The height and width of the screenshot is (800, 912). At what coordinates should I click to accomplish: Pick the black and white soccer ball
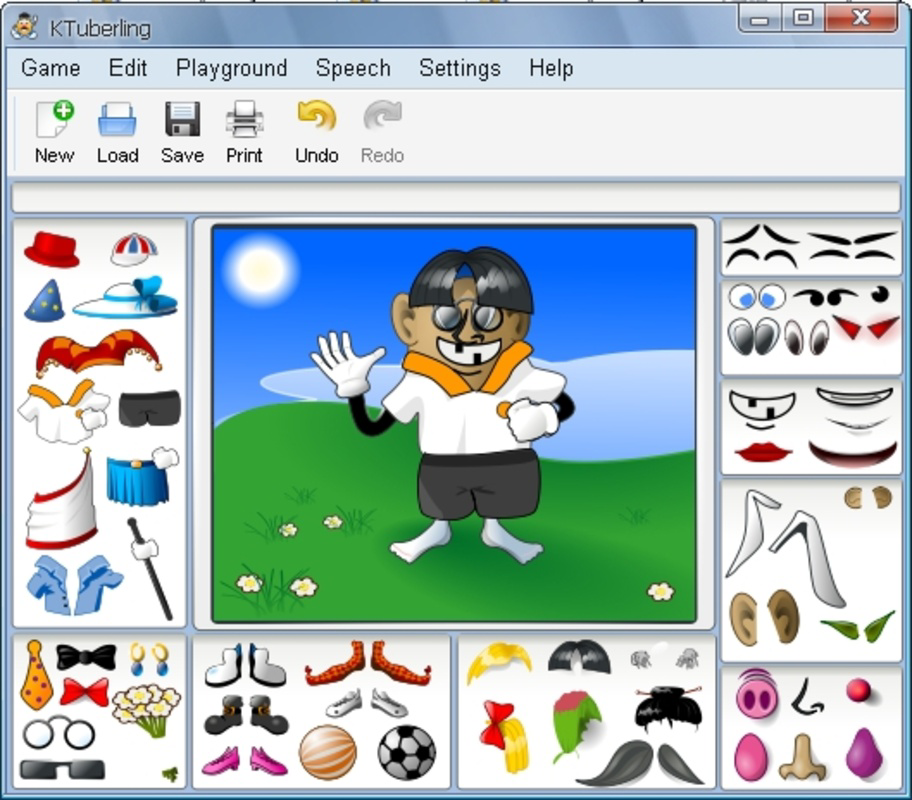407,752
